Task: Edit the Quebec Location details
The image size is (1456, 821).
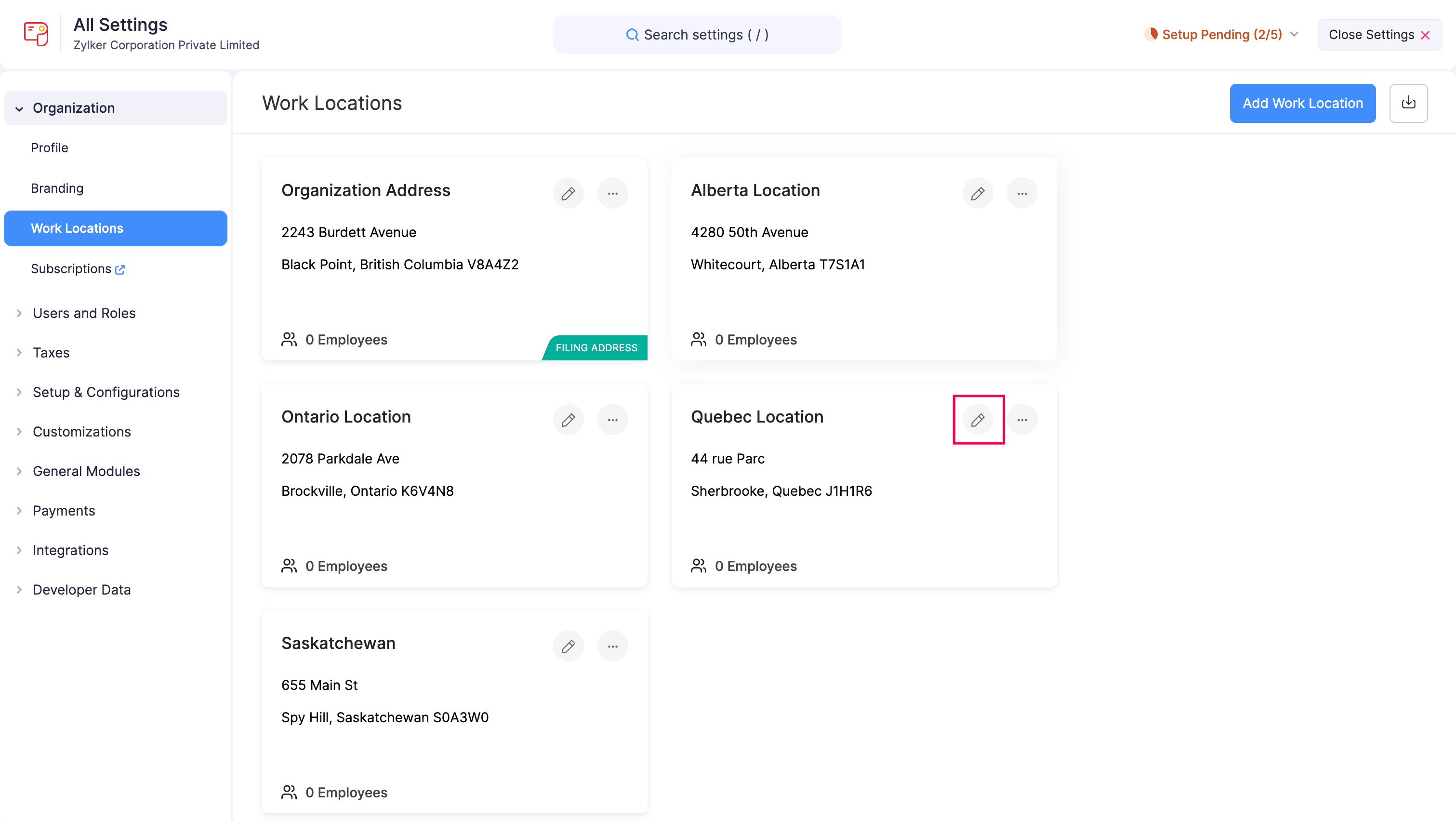Action: 978,419
